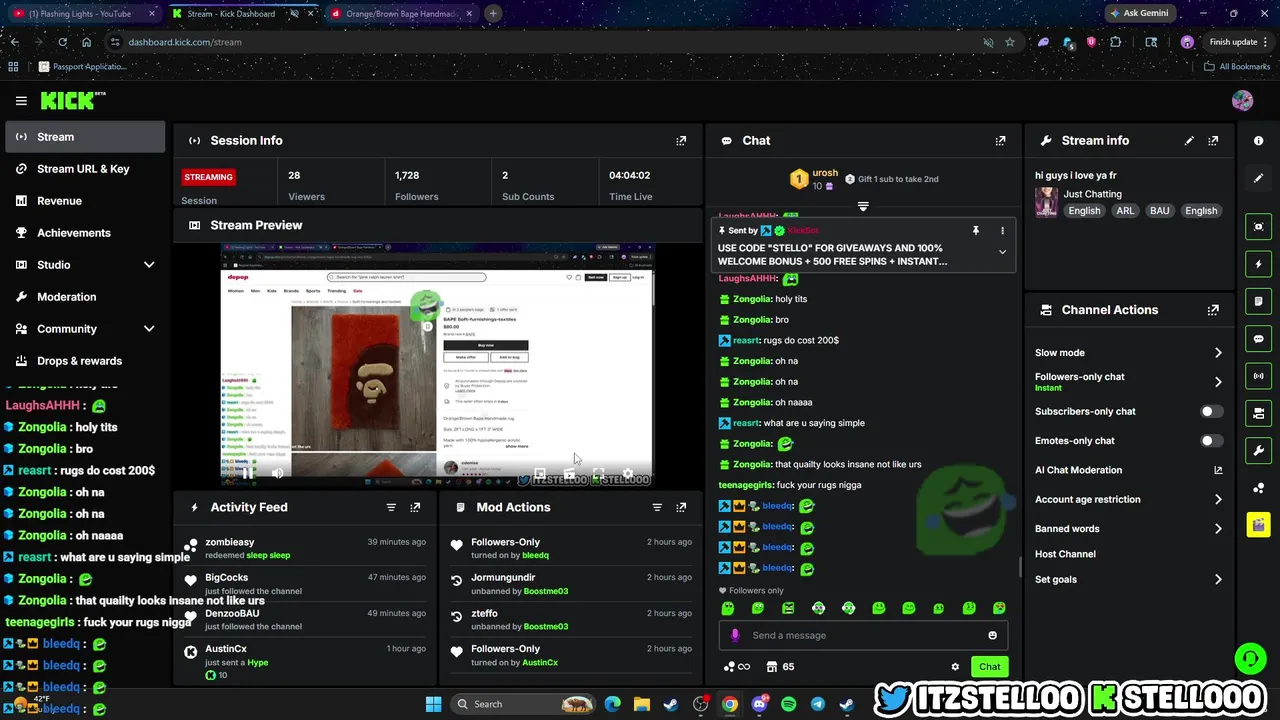Open All Bookmarks folder
Viewport: 1280px width, 720px height.
click(1237, 67)
